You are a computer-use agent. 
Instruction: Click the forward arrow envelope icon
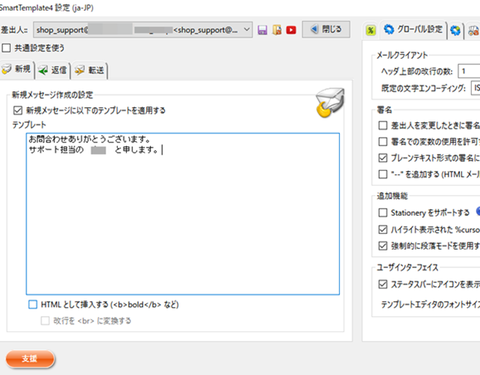(x=79, y=71)
